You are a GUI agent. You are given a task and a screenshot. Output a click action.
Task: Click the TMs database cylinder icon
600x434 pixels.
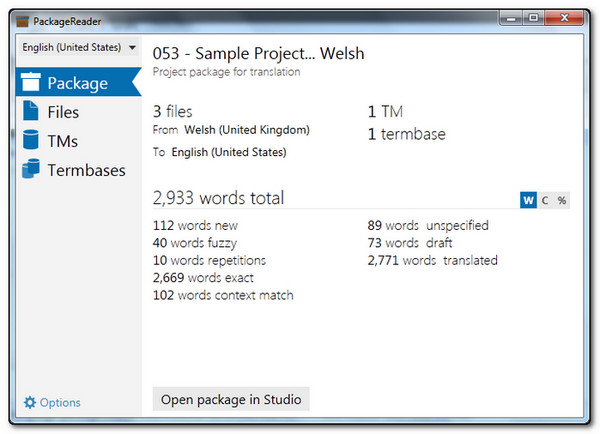31,139
